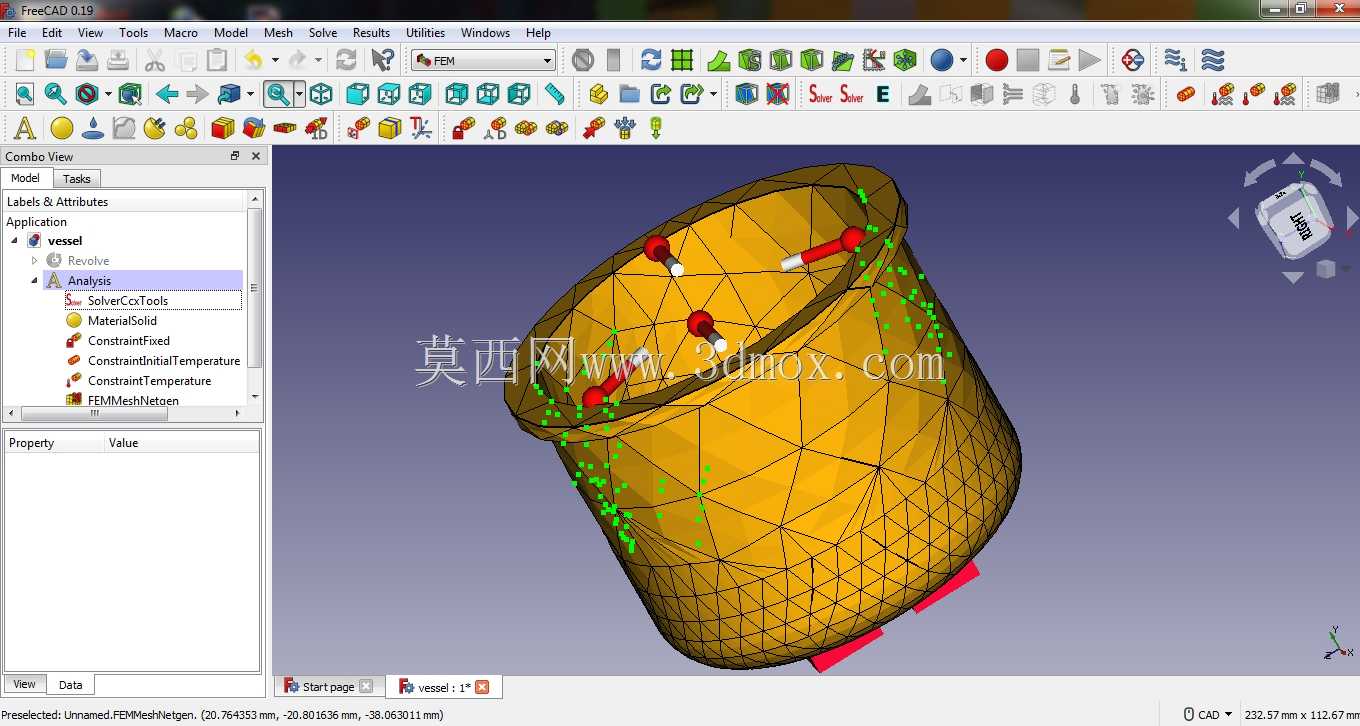Image resolution: width=1360 pixels, height=726 pixels.
Task: Expand the Revolve tree node
Action: click(x=34, y=261)
